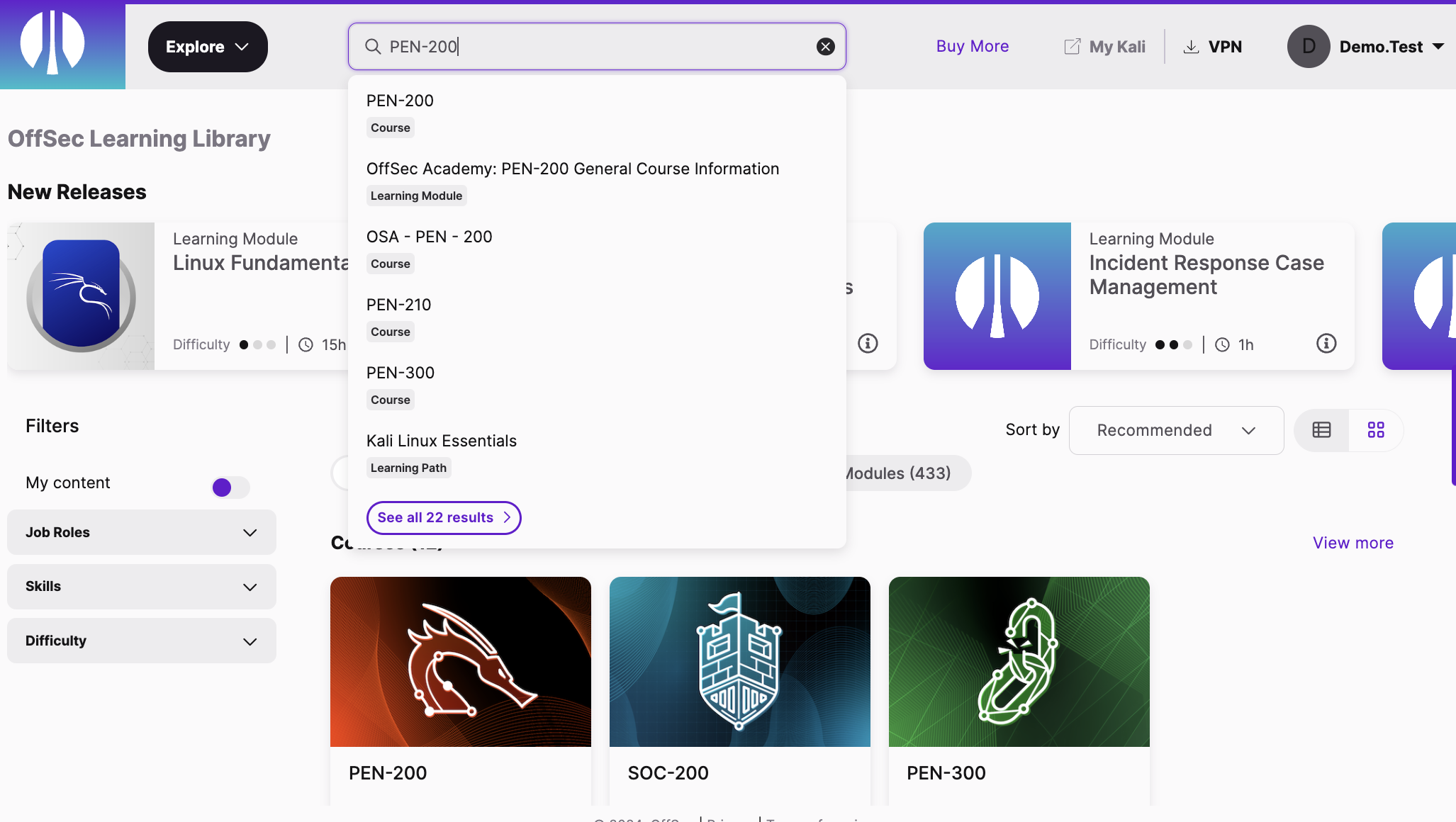Viewport: 1456px width, 822px height.
Task: Open the PEN-300 course thumbnail
Action: click(x=1019, y=661)
